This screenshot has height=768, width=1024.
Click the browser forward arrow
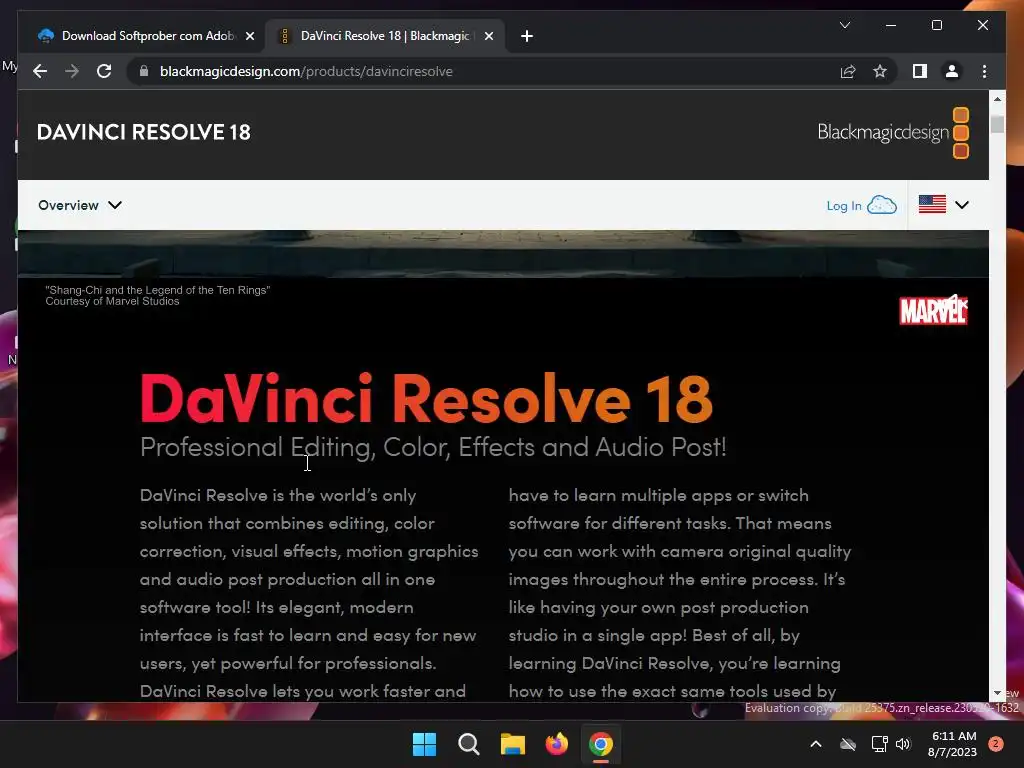click(72, 71)
